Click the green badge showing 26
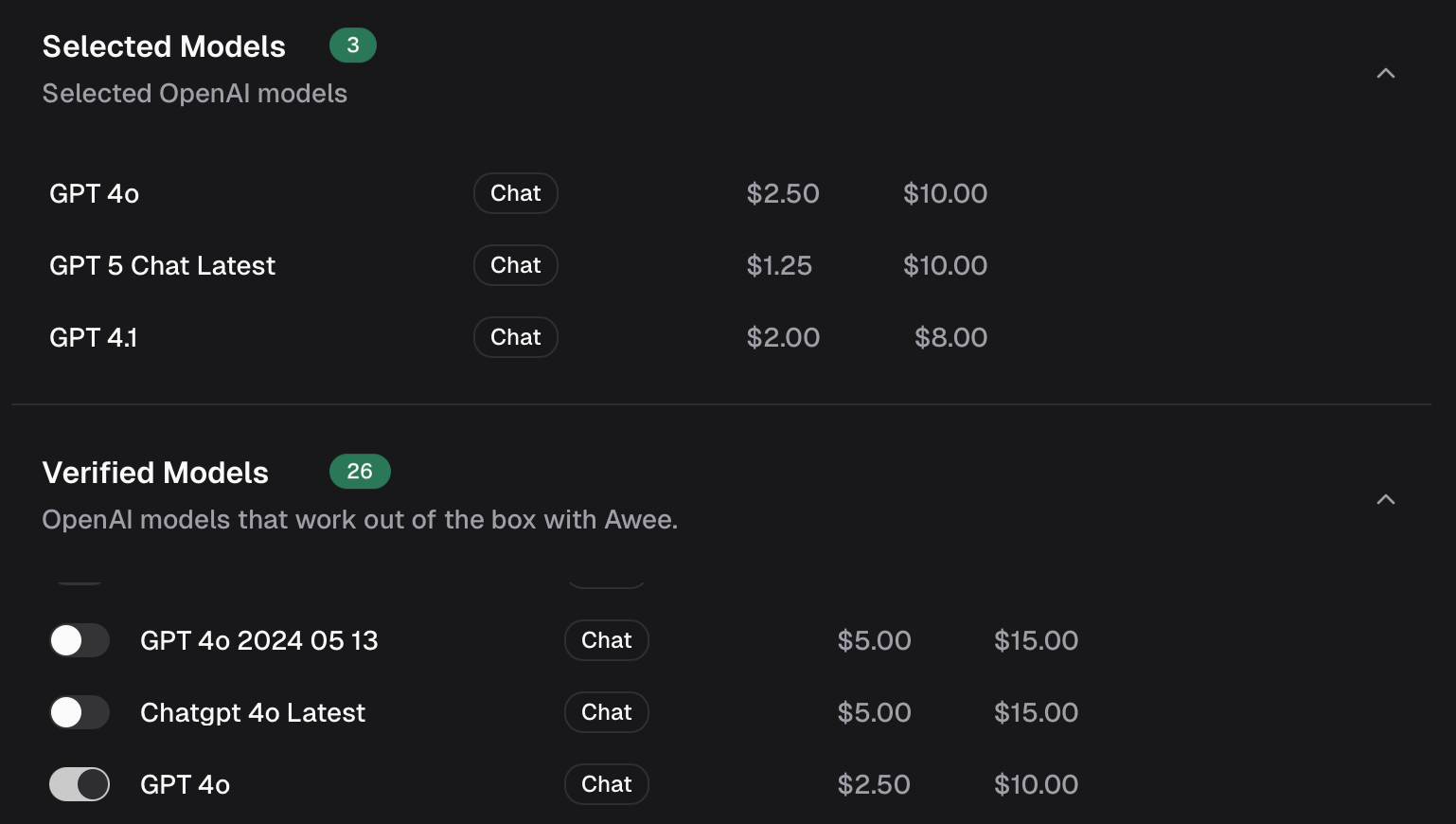1456x824 pixels. [360, 472]
